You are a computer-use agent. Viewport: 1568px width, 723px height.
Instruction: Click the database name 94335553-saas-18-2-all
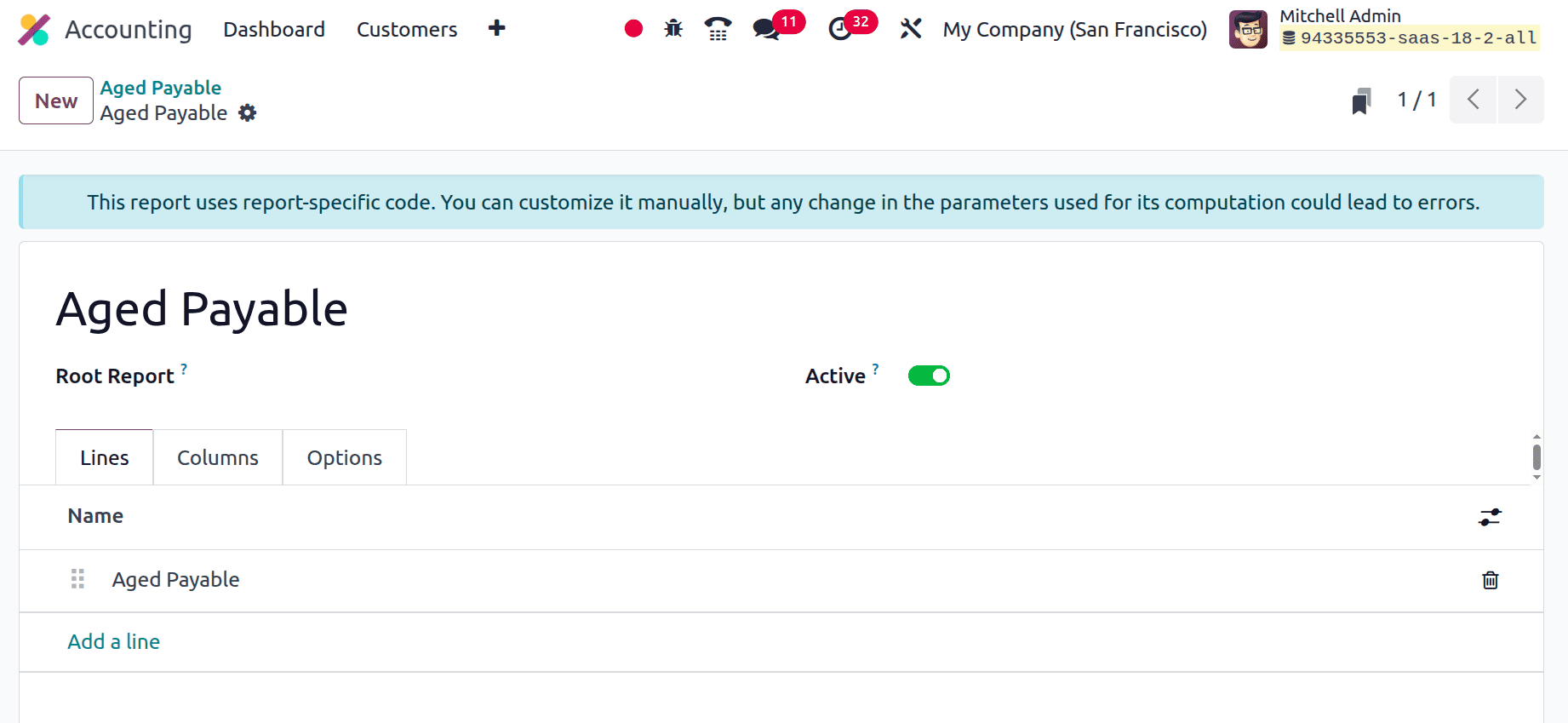click(x=1411, y=38)
